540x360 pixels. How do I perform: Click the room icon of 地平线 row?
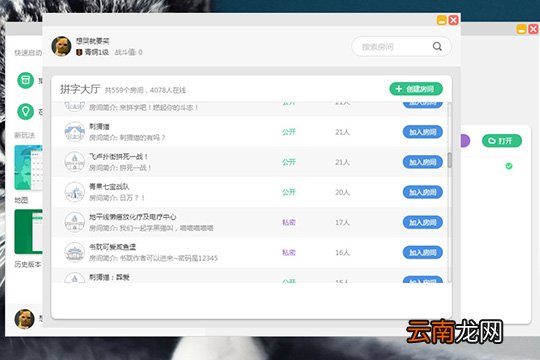pyautogui.click(x=74, y=222)
